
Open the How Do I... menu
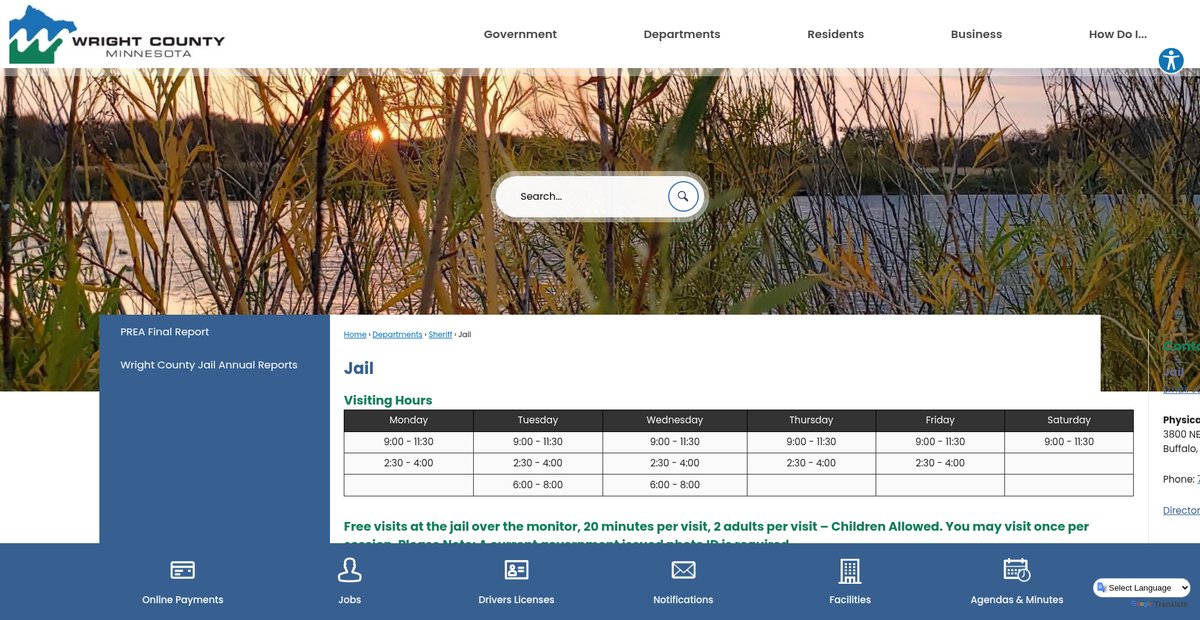[1117, 34]
